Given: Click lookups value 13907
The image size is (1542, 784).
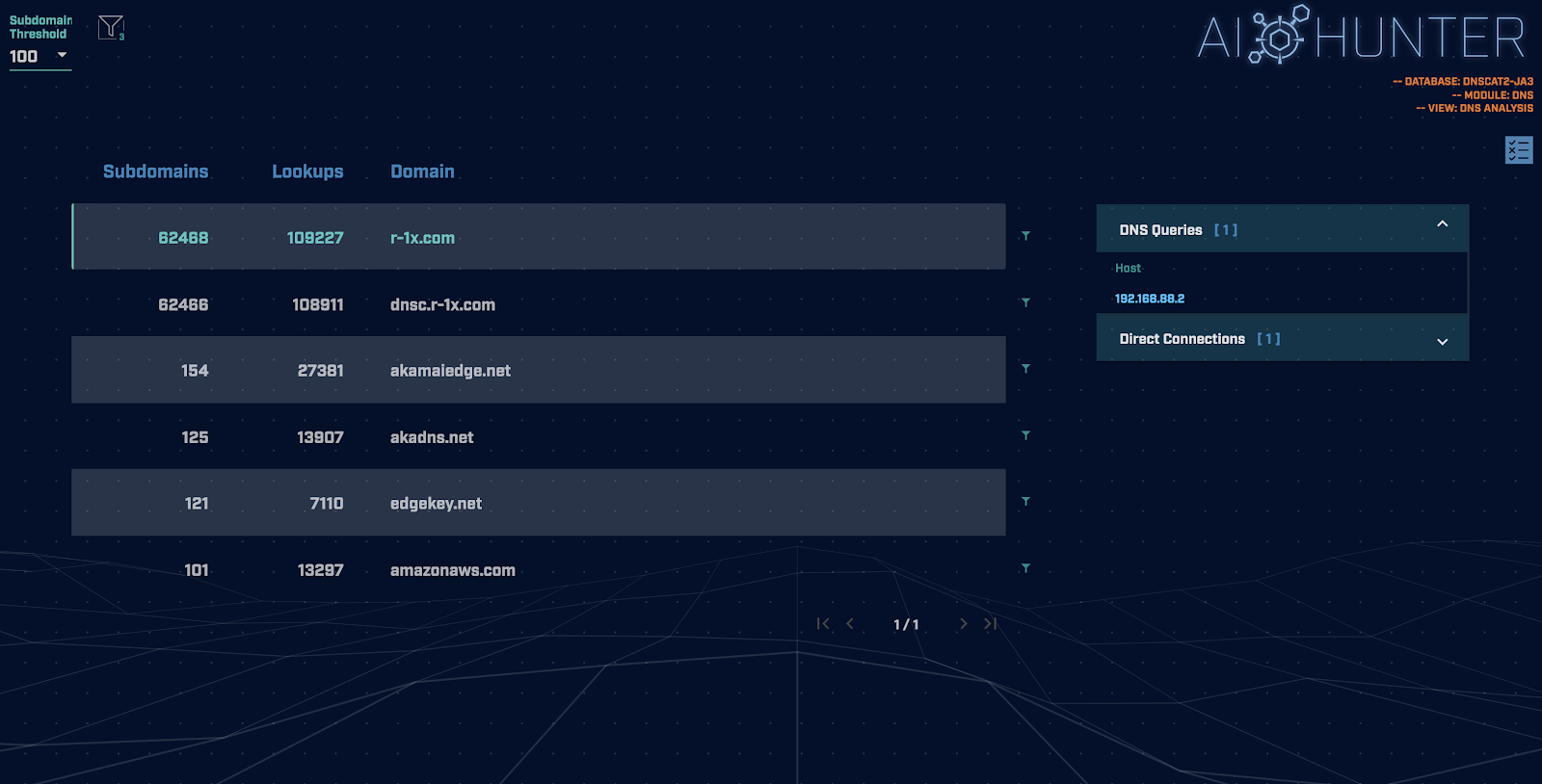Looking at the screenshot, I should click(320, 437).
